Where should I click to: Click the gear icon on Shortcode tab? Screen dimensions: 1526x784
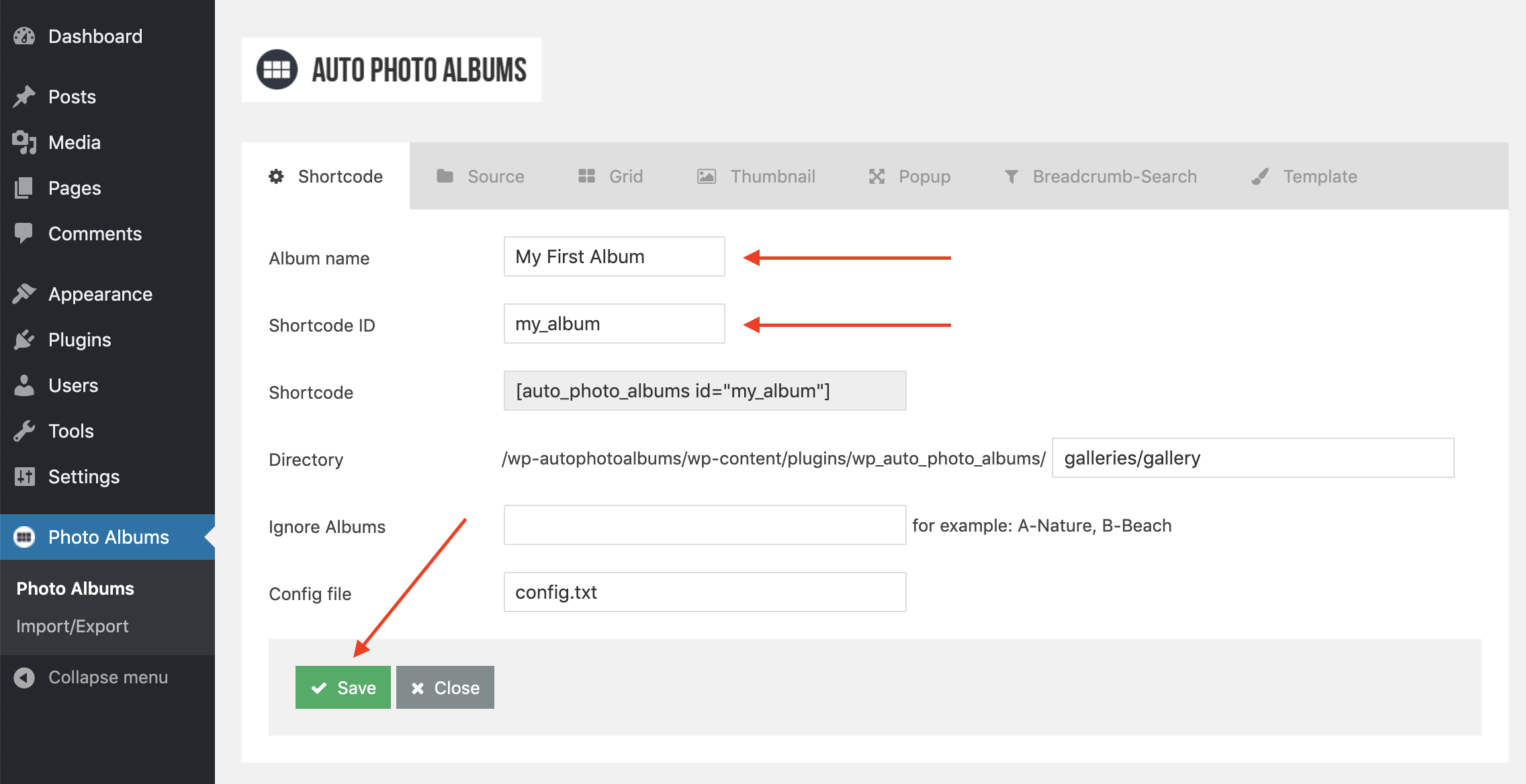pos(276,177)
